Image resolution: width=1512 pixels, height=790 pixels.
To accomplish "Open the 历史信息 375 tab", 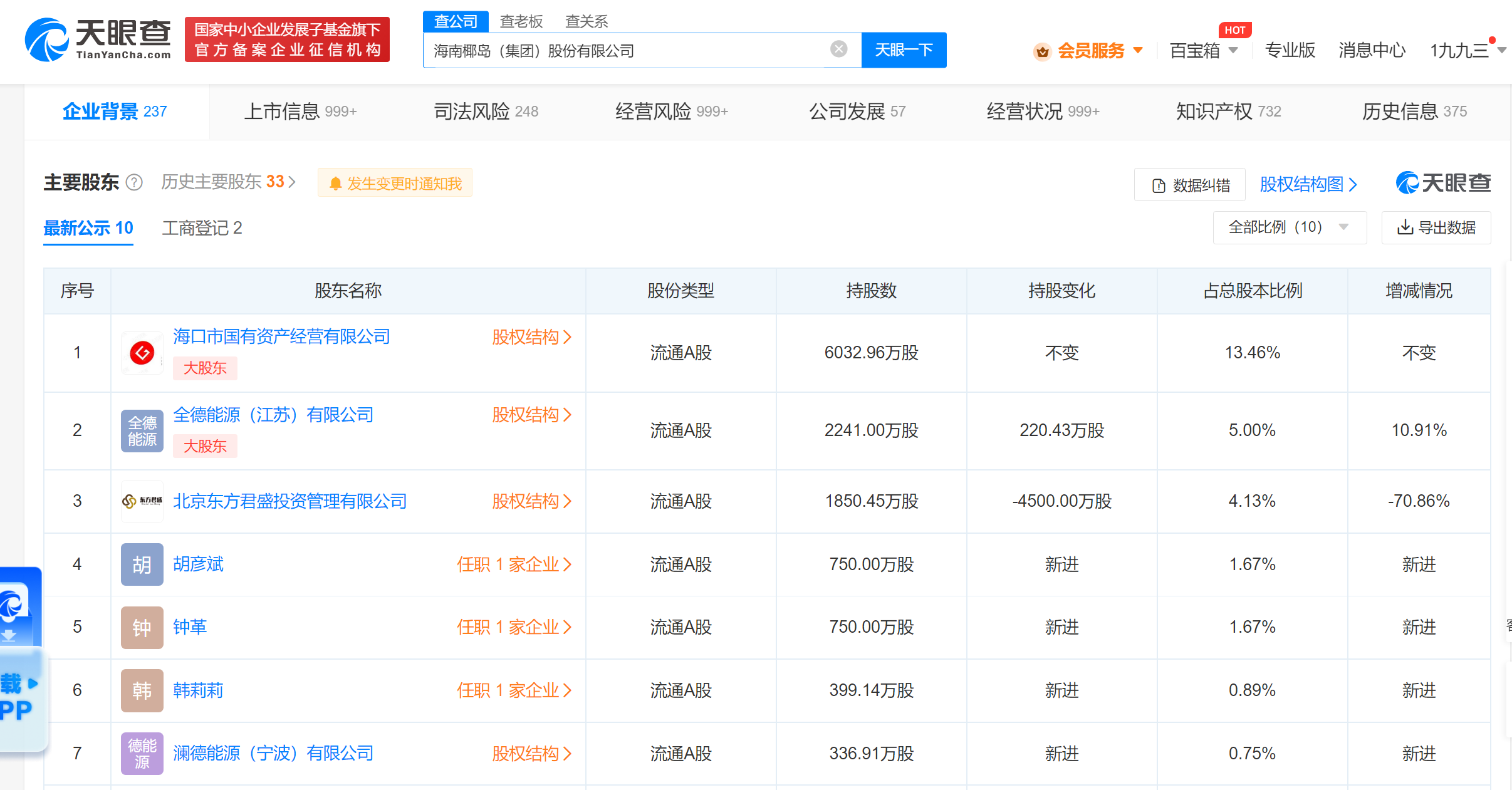I will 1415,112.
